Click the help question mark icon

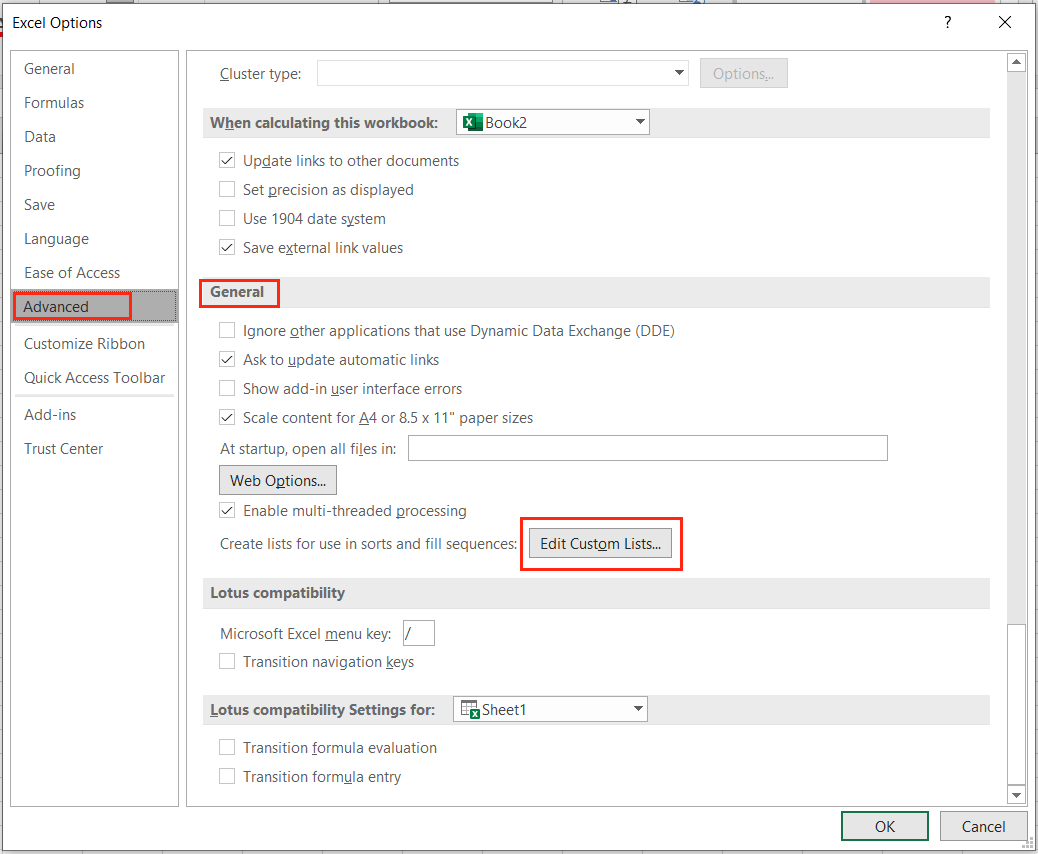947,23
